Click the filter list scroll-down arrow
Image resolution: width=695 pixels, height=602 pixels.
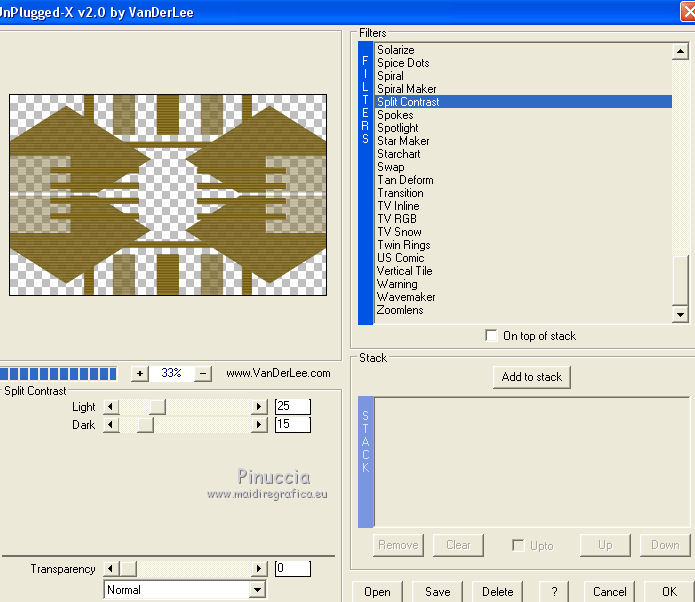tap(680, 315)
